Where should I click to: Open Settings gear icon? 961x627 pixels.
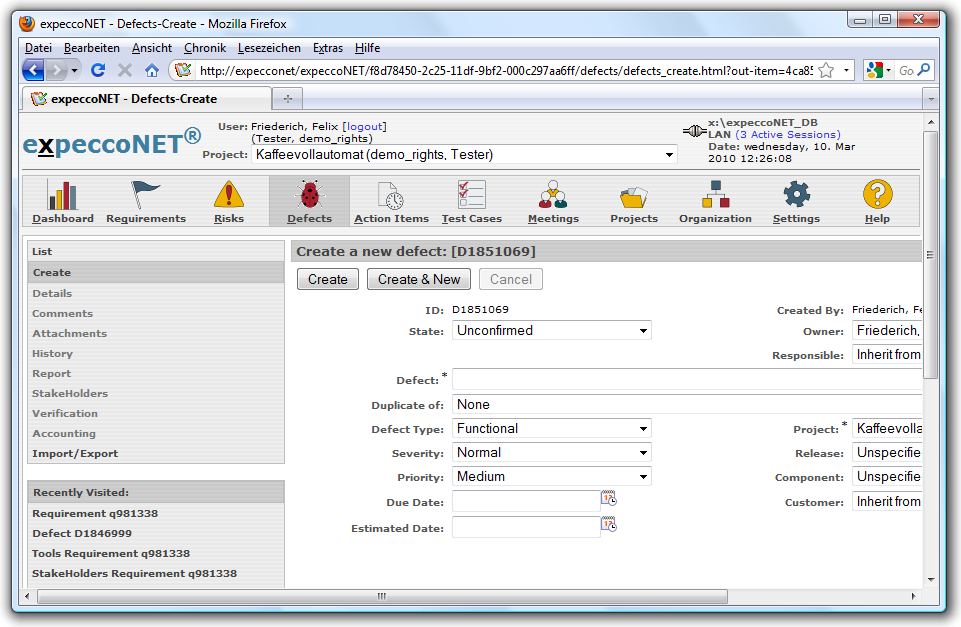coord(796,195)
